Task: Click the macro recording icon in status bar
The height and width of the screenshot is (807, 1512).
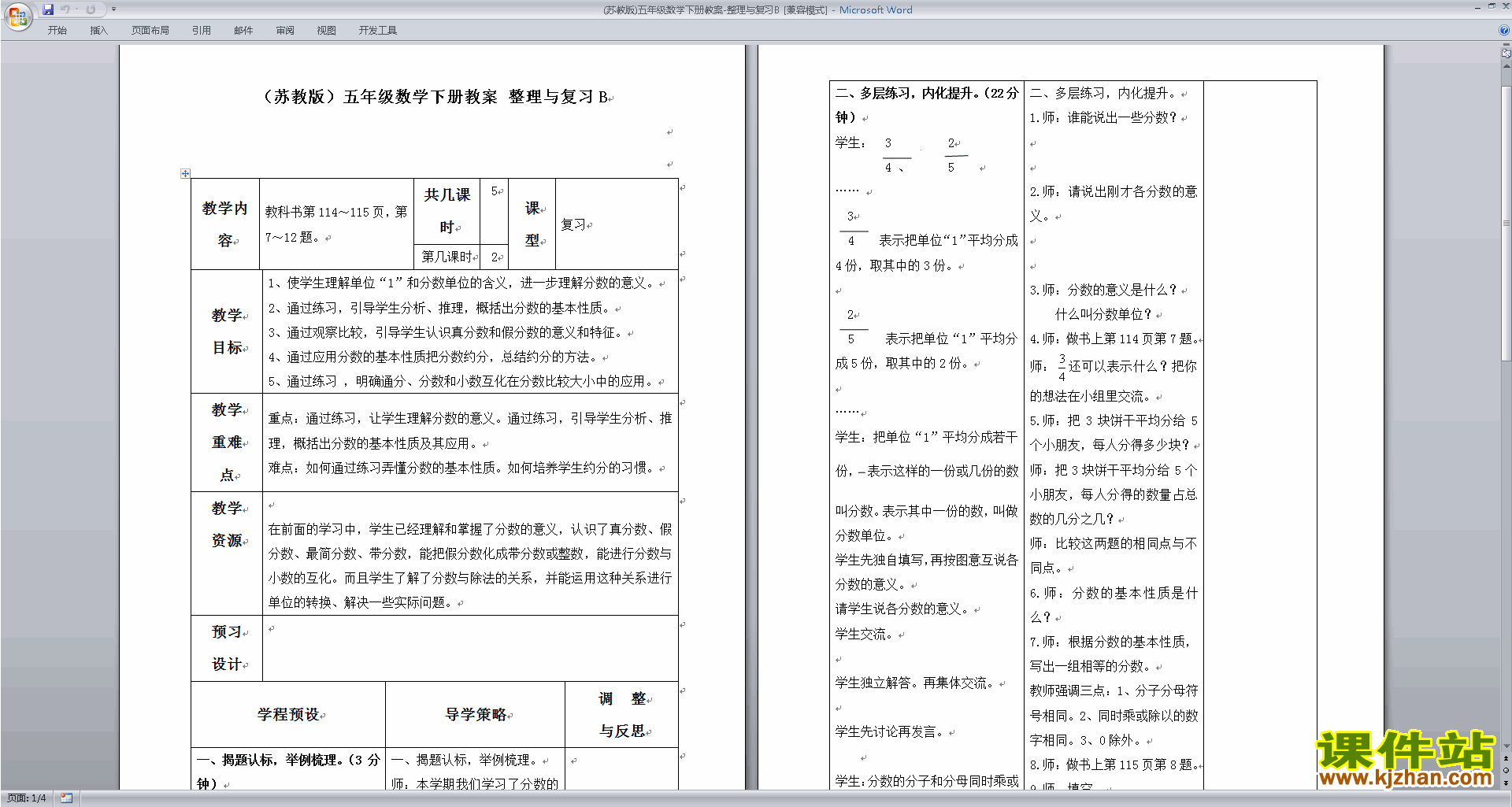Action: pos(66,798)
